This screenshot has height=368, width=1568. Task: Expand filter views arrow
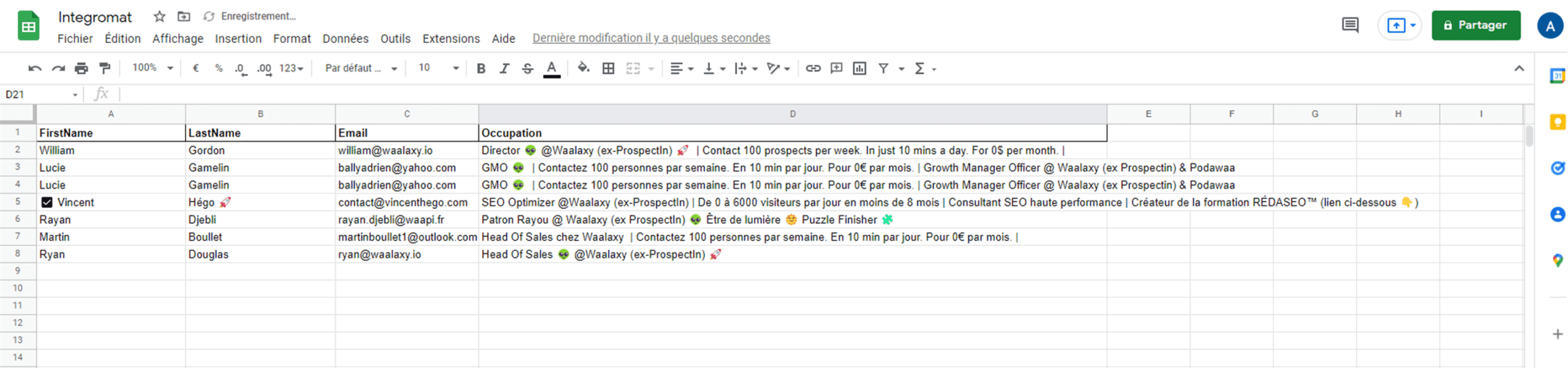(901, 69)
